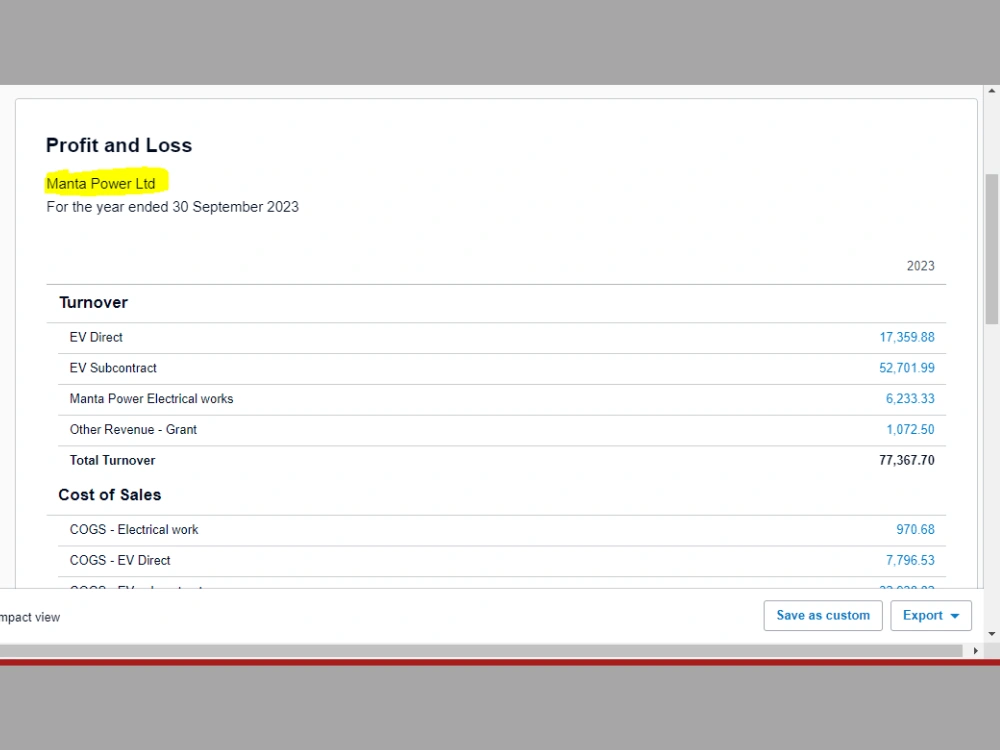Click the vertical scrollbar down arrow
The width and height of the screenshot is (1000, 750).
click(x=992, y=633)
